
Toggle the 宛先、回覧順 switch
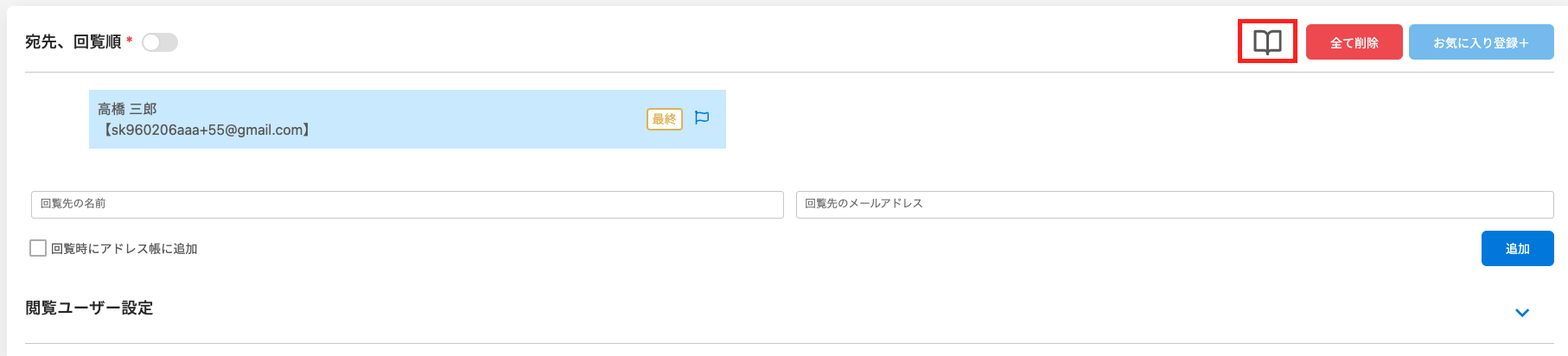160,42
